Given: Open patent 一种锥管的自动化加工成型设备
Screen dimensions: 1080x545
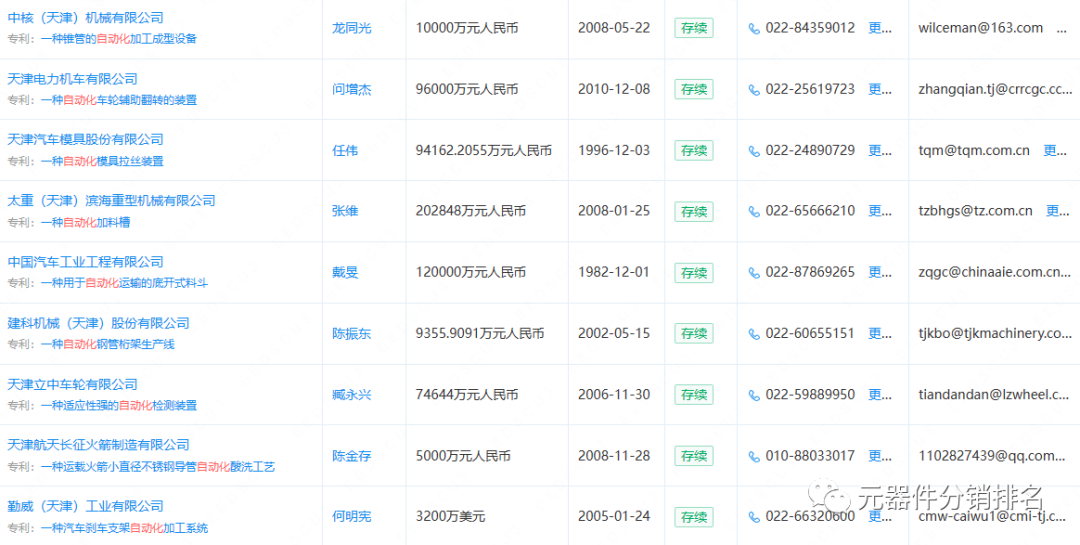Looking at the screenshot, I should point(118,39).
